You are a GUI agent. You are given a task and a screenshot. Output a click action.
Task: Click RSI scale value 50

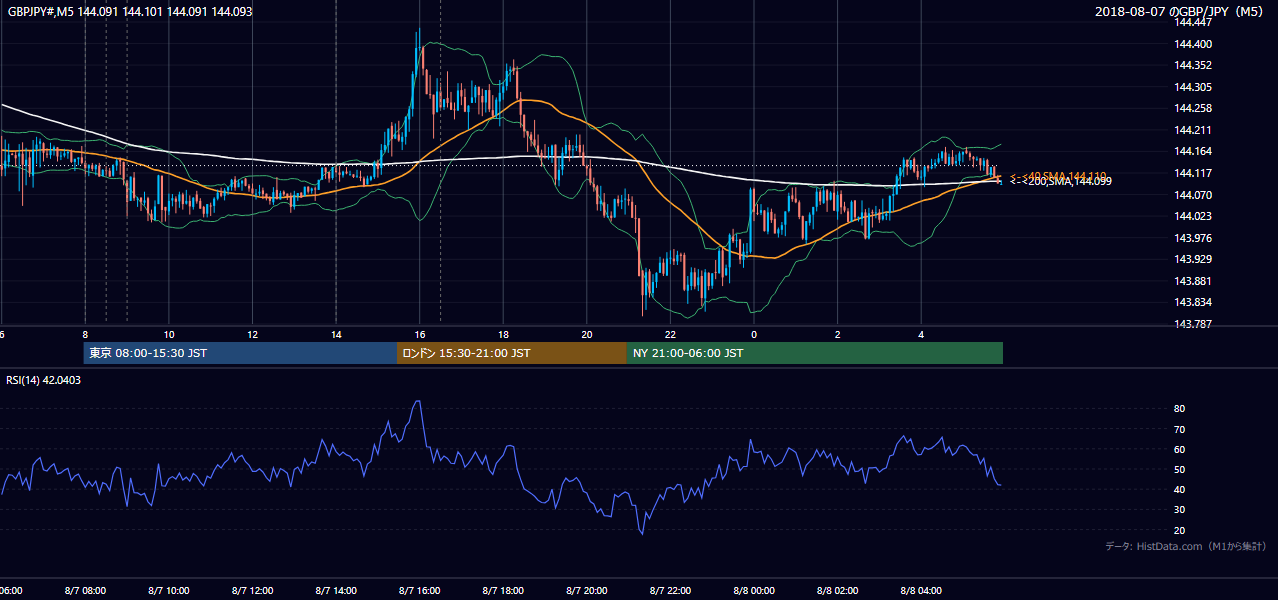(x=1180, y=469)
